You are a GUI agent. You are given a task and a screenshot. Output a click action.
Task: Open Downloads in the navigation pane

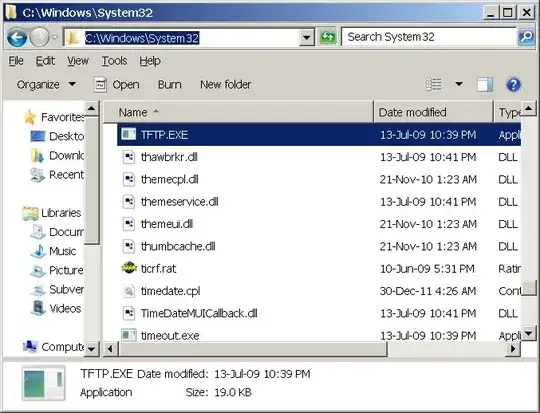[x=58, y=156]
